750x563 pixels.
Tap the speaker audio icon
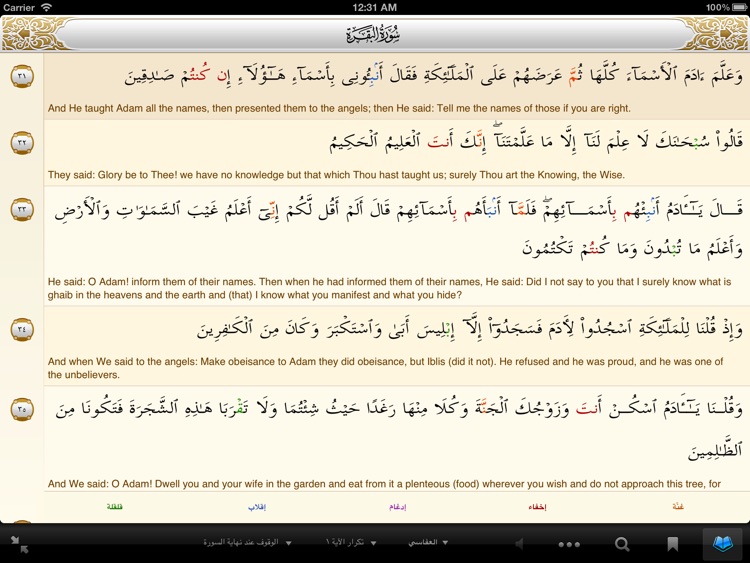pyautogui.click(x=519, y=544)
